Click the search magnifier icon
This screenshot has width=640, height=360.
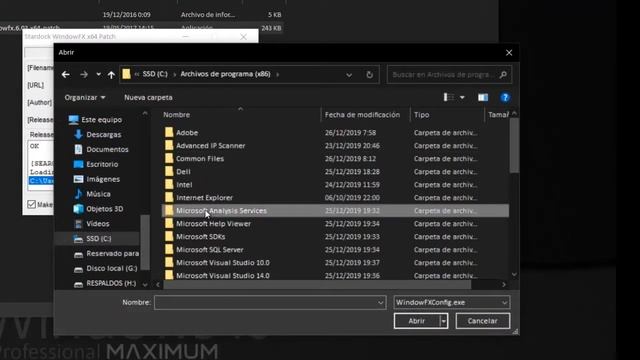pyautogui.click(x=503, y=75)
